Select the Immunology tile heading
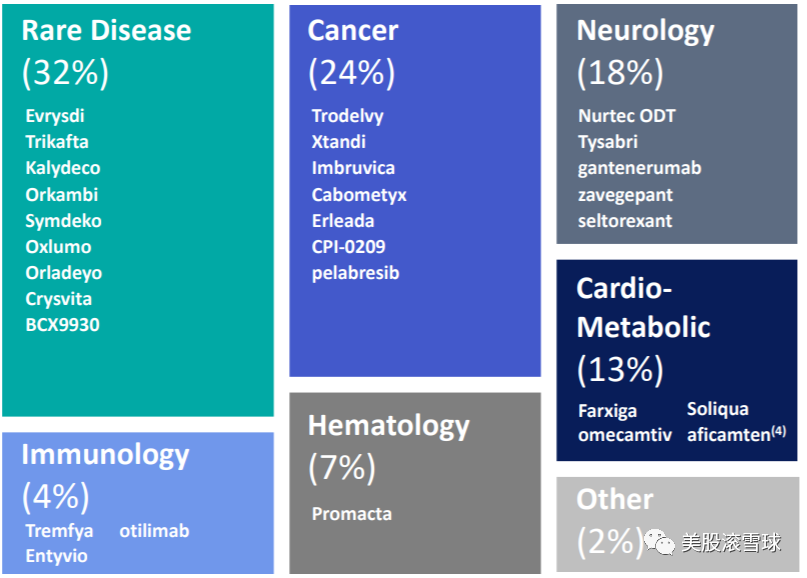807x578 pixels. (x=105, y=455)
